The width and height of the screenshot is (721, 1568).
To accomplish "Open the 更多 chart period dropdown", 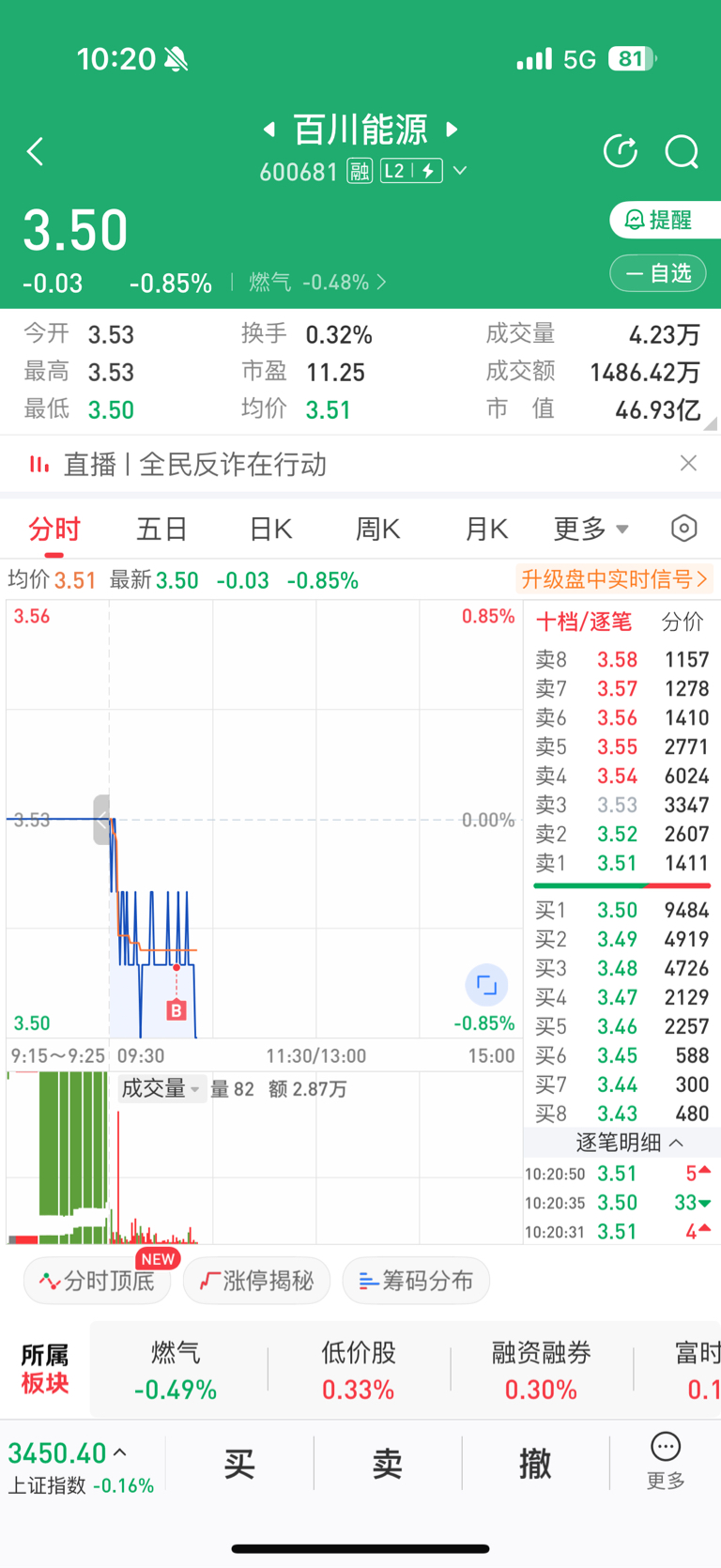I will [x=591, y=530].
